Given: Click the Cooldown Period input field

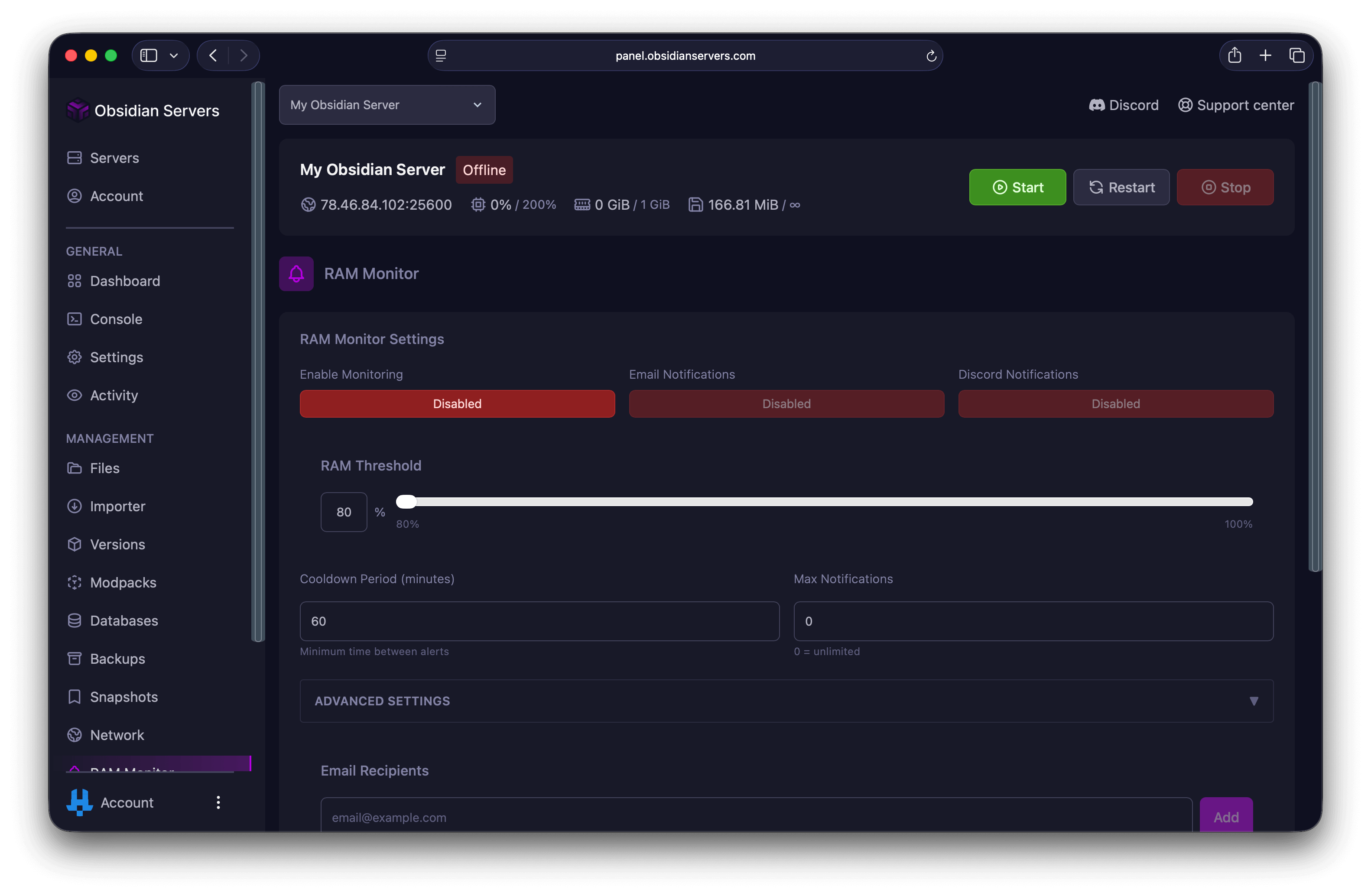Looking at the screenshot, I should (x=539, y=621).
